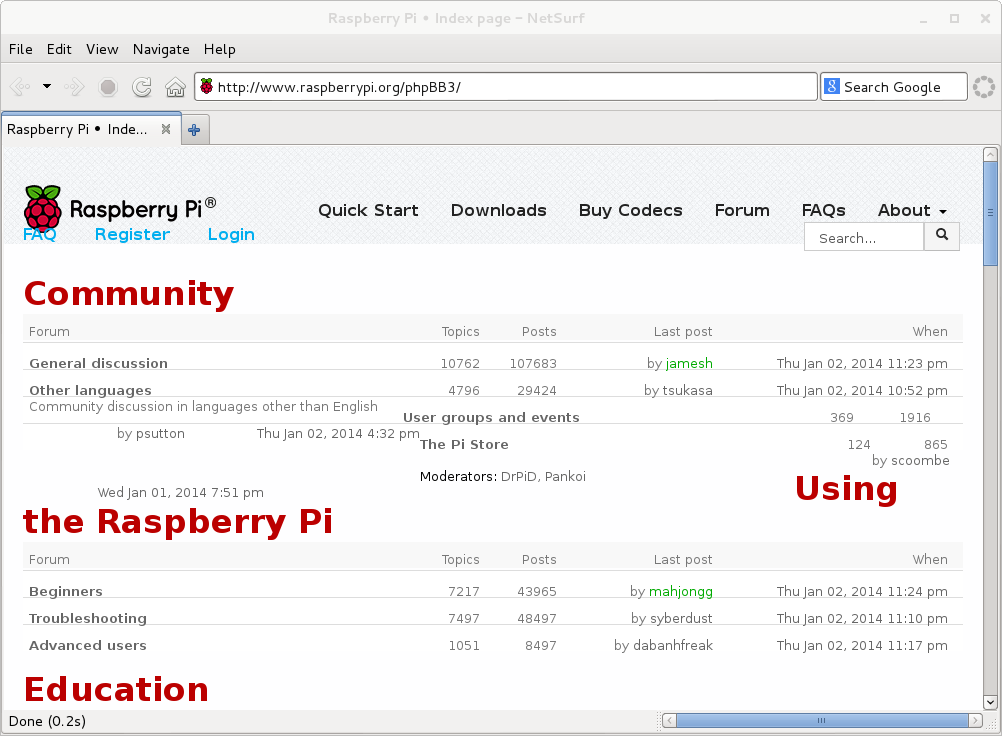1002x736 pixels.
Task: Focus the URL address bar
Action: pos(505,87)
